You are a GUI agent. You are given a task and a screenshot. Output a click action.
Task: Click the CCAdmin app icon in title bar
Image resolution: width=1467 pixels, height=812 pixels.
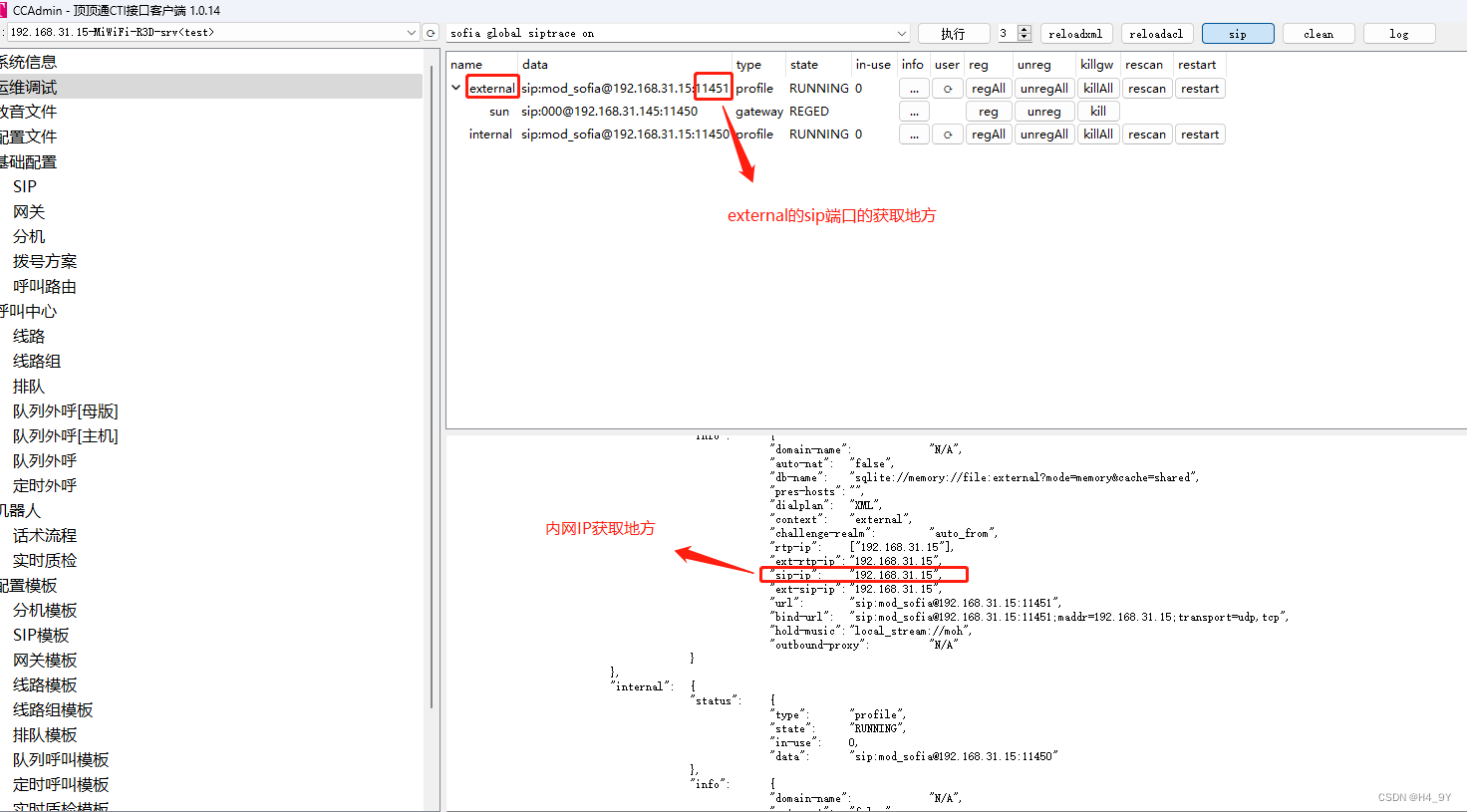coord(4,10)
